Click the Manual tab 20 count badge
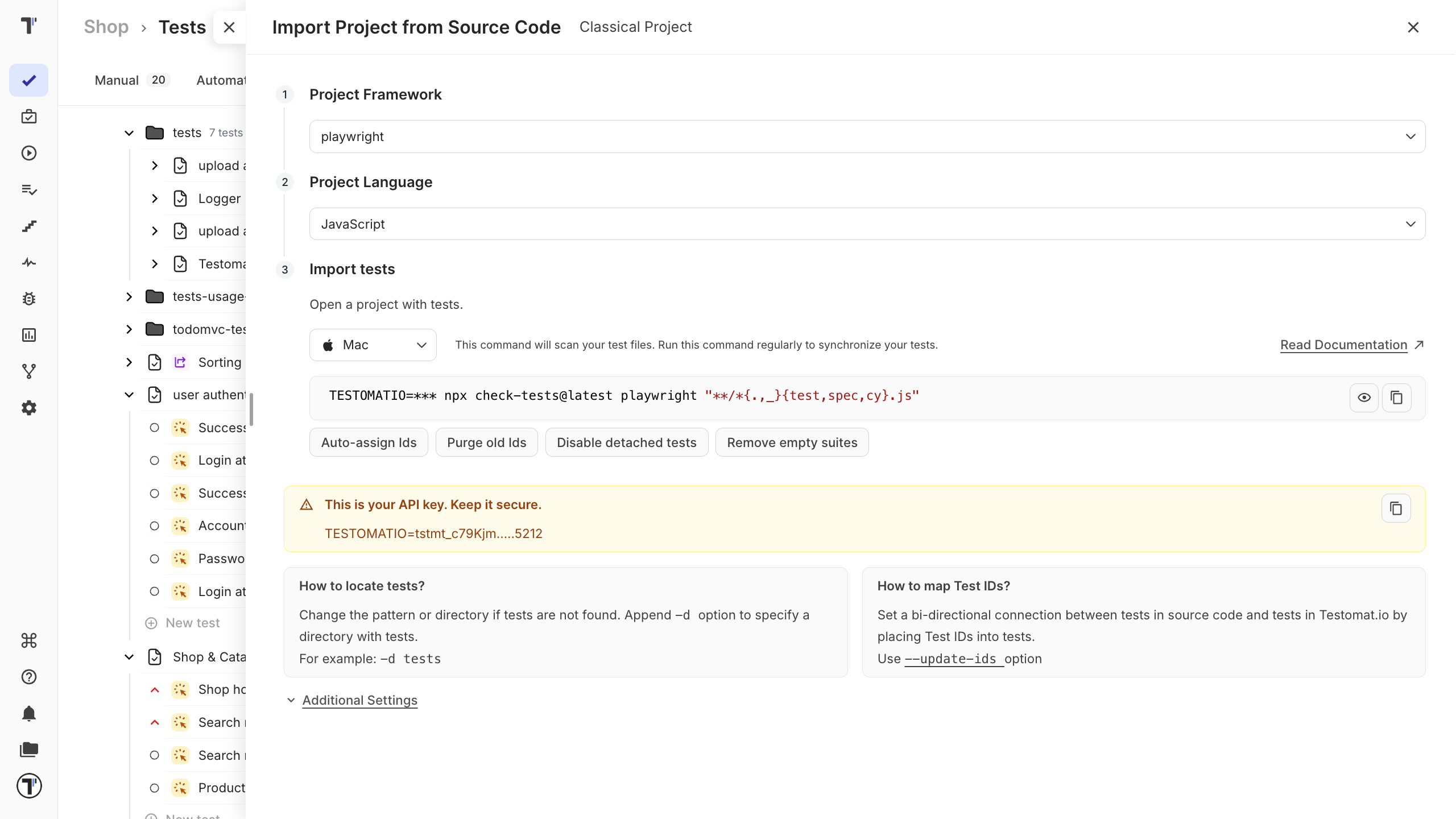Image resolution: width=1456 pixels, height=819 pixels. tap(158, 80)
